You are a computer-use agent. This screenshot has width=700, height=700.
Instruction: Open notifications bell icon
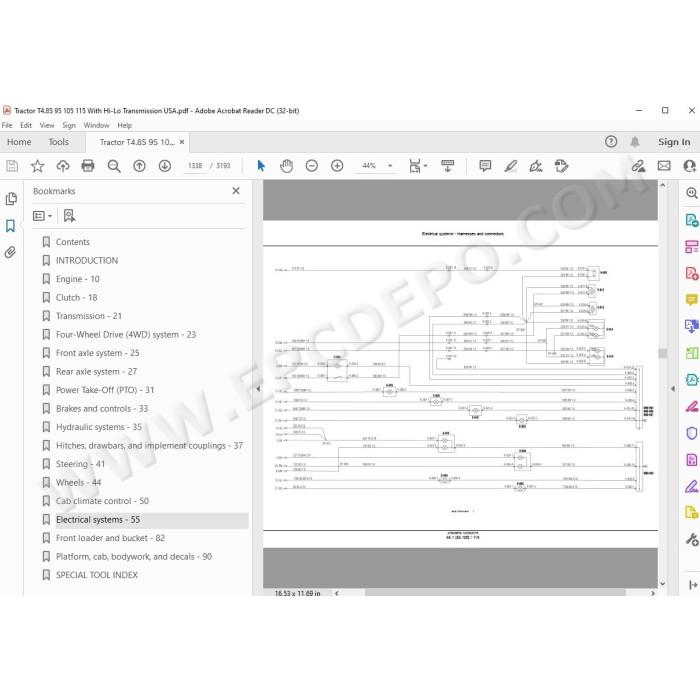634,142
